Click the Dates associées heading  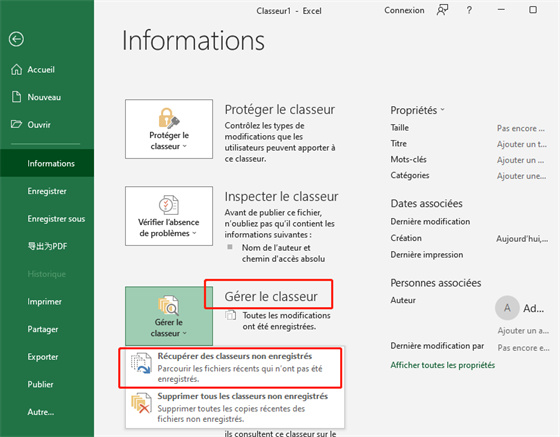tap(426, 204)
